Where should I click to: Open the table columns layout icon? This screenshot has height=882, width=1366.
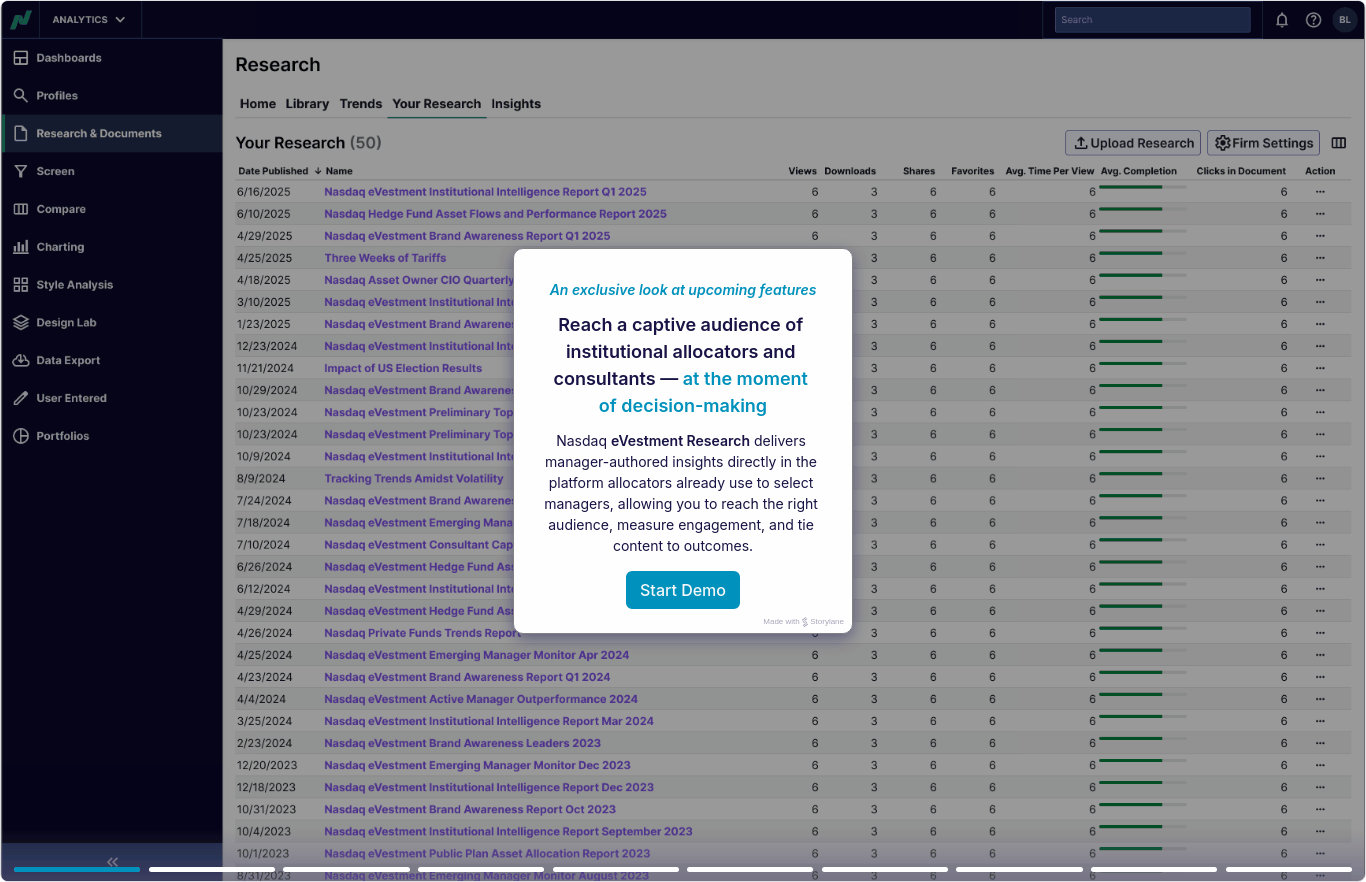(1339, 143)
